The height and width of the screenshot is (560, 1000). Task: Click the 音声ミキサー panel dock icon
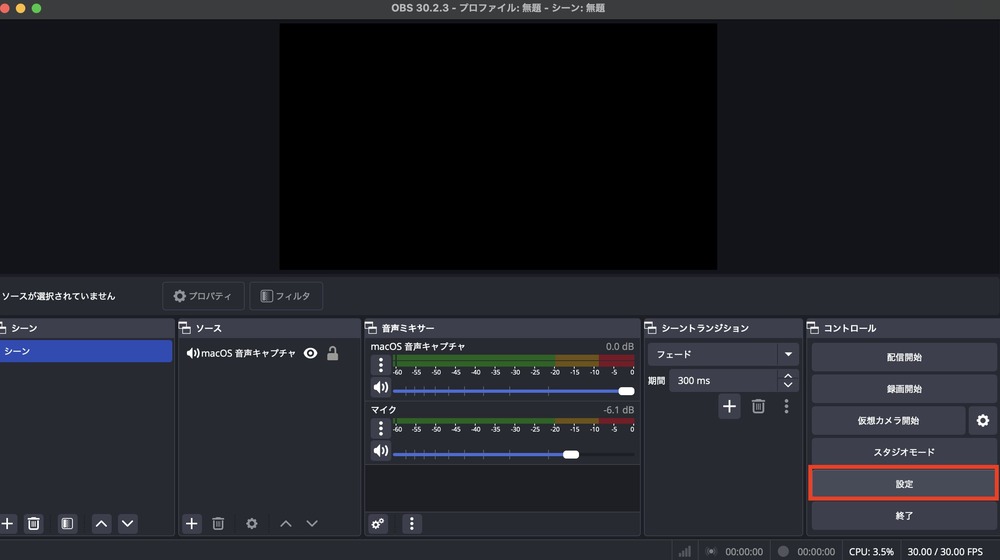point(371,328)
